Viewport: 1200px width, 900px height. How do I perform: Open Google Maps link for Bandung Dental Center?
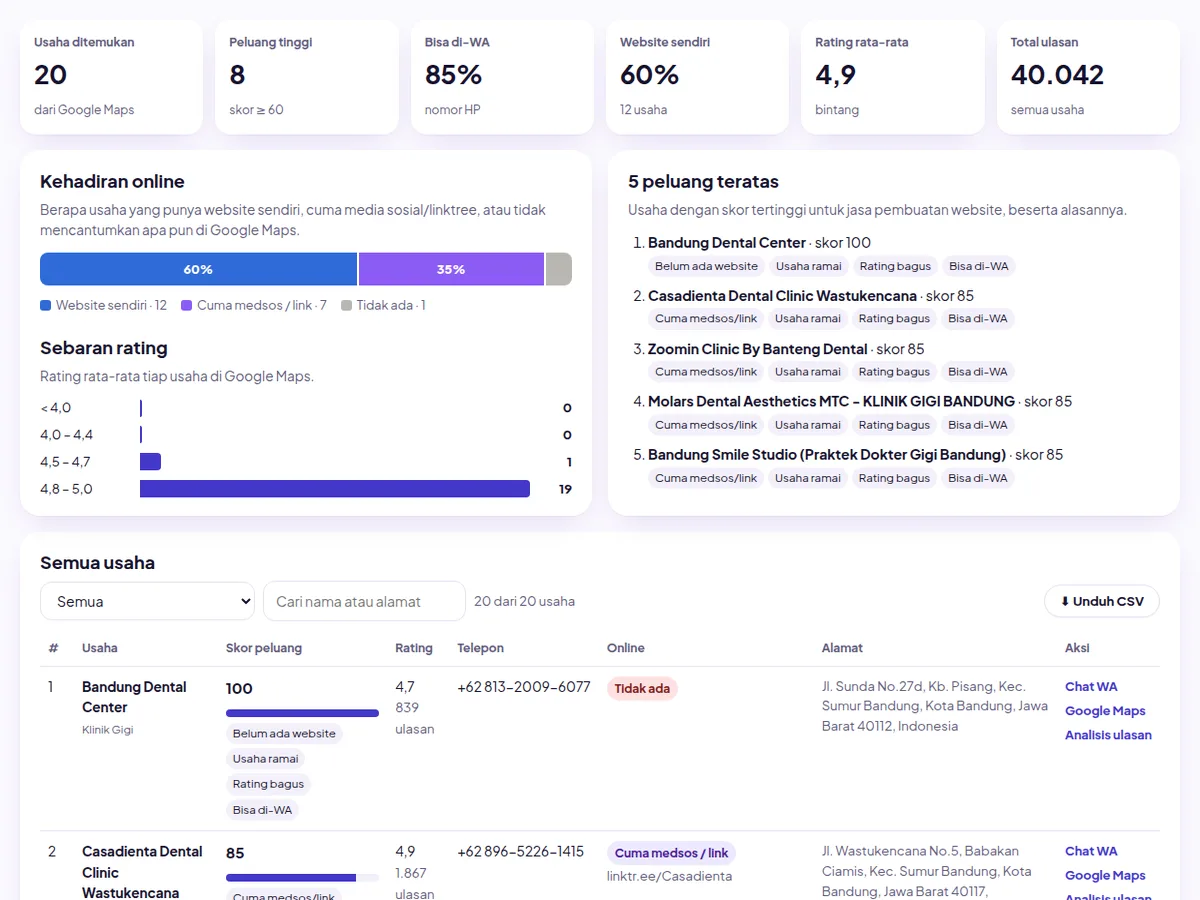[x=1105, y=711]
